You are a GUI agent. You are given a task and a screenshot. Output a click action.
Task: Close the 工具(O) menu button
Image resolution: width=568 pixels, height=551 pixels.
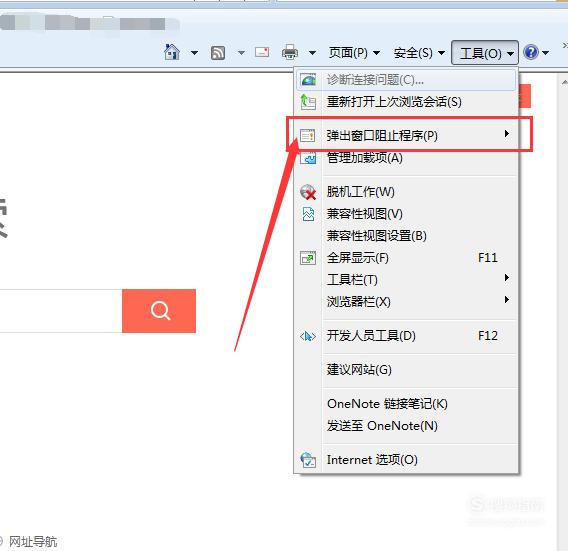click(x=485, y=53)
